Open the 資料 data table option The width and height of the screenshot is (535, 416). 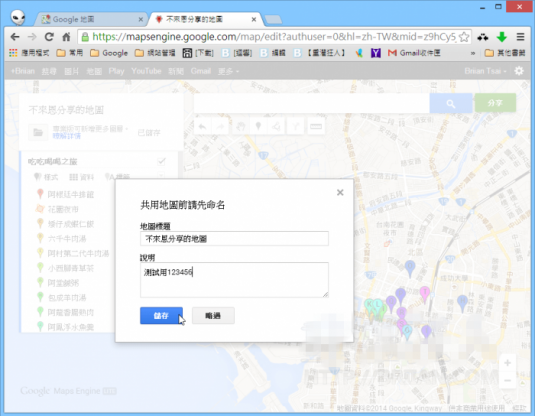[x=82, y=177]
